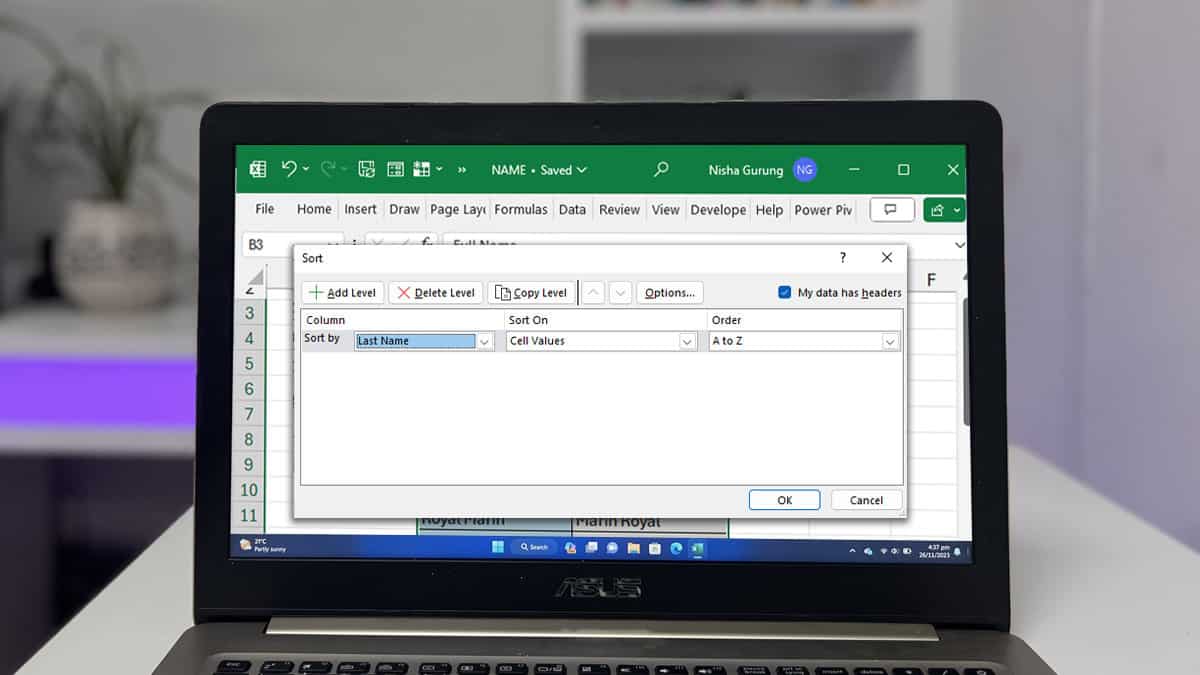Click the Comments speech bubble button
1200x675 pixels.
click(x=892, y=209)
